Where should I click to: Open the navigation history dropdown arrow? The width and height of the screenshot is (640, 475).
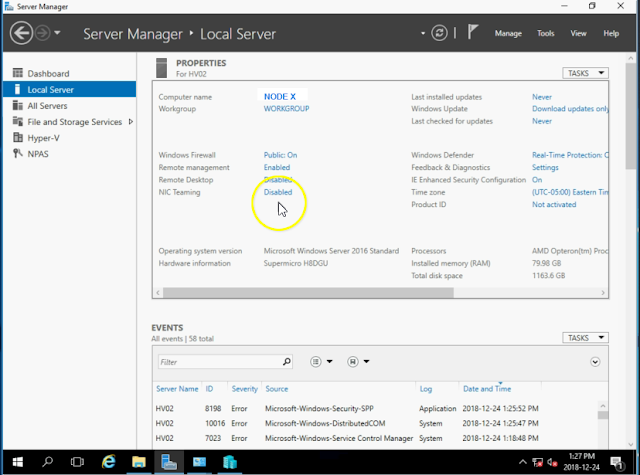[57, 33]
